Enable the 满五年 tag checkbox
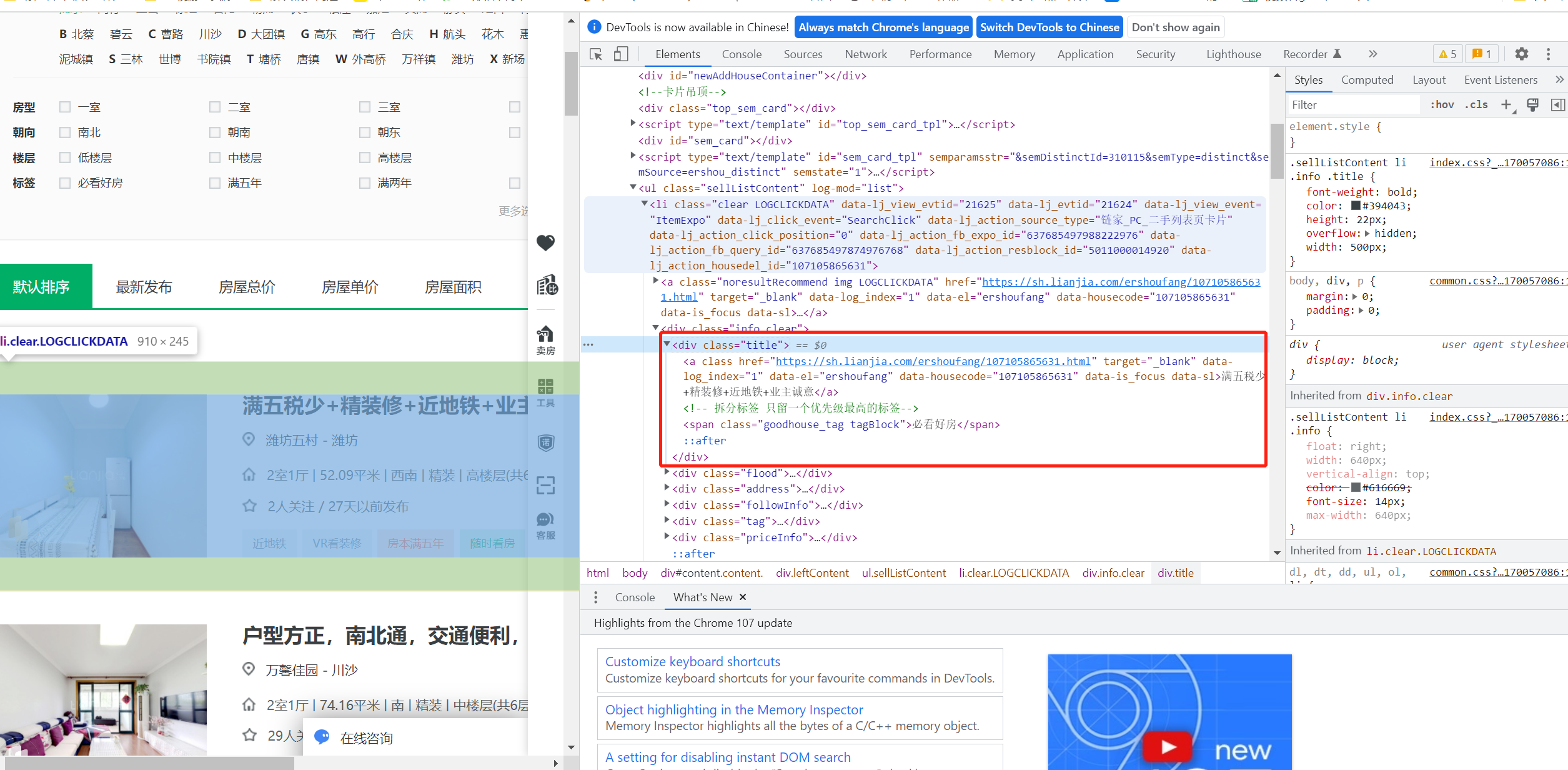The image size is (1568, 770). tap(215, 183)
